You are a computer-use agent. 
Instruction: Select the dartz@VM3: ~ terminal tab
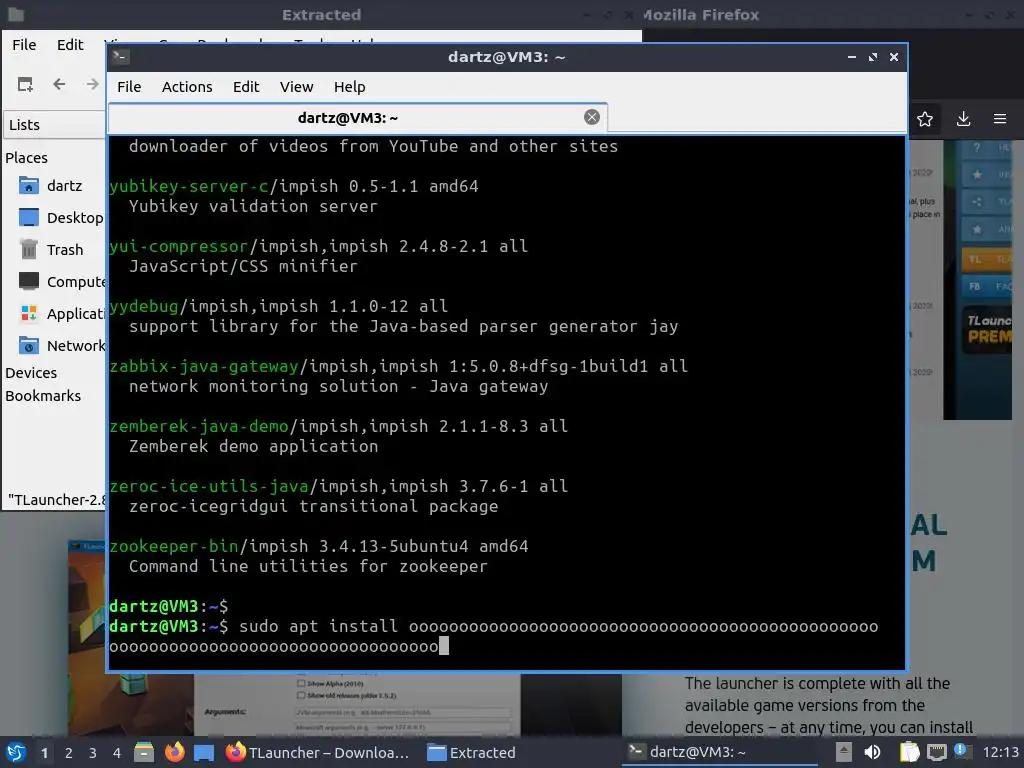point(357,118)
